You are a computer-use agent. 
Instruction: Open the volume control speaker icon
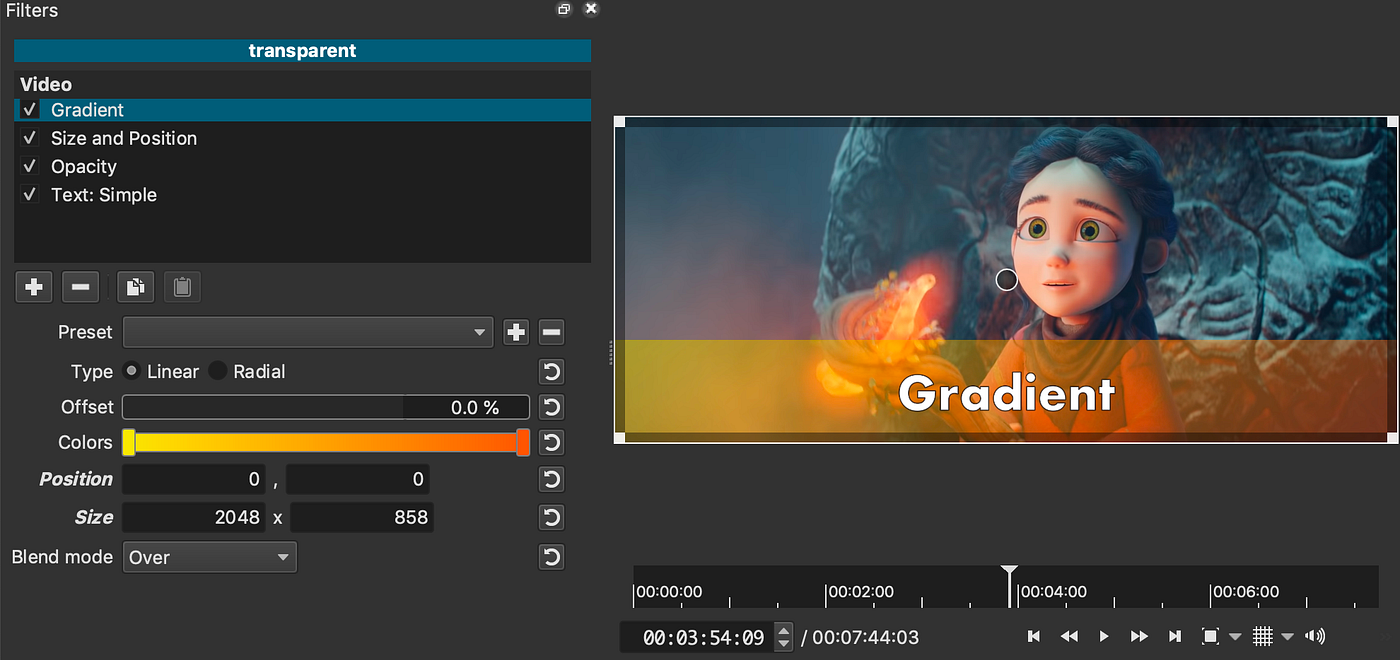[1315, 636]
